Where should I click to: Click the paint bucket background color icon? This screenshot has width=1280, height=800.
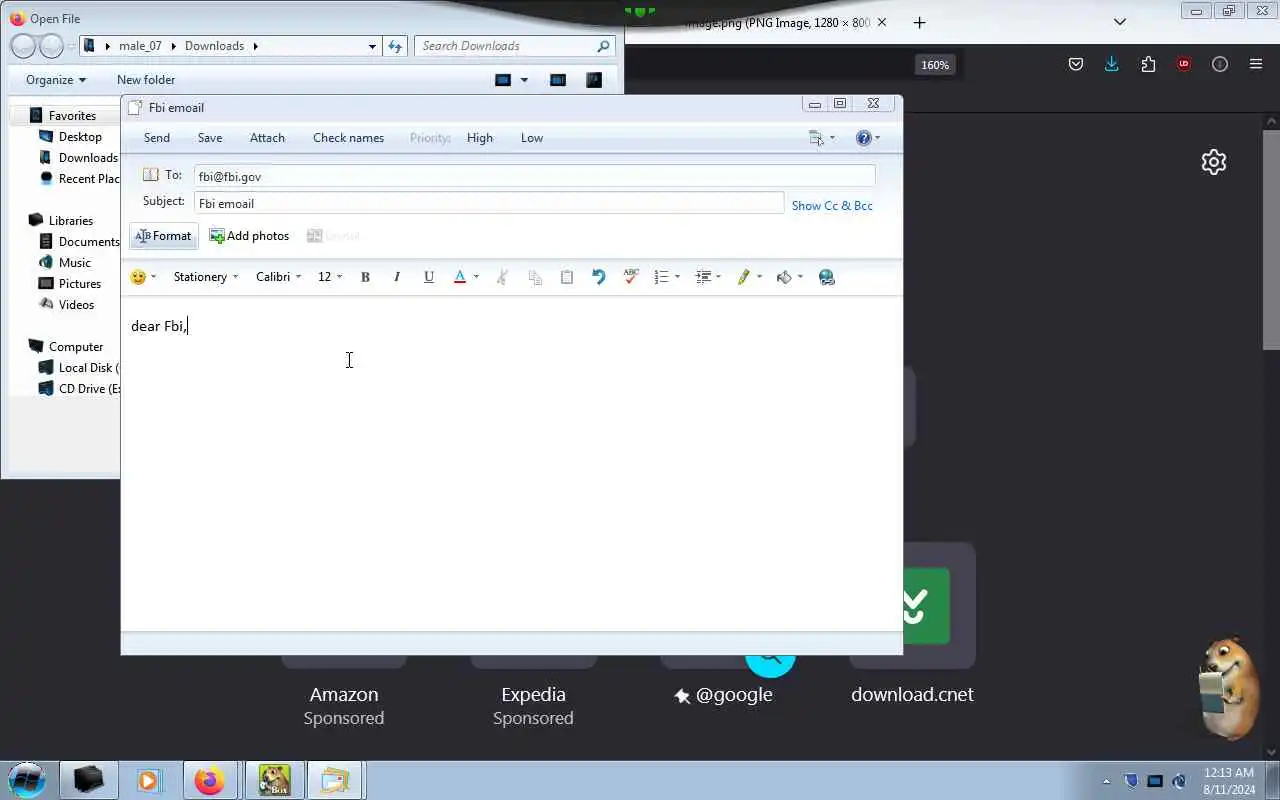(x=784, y=277)
